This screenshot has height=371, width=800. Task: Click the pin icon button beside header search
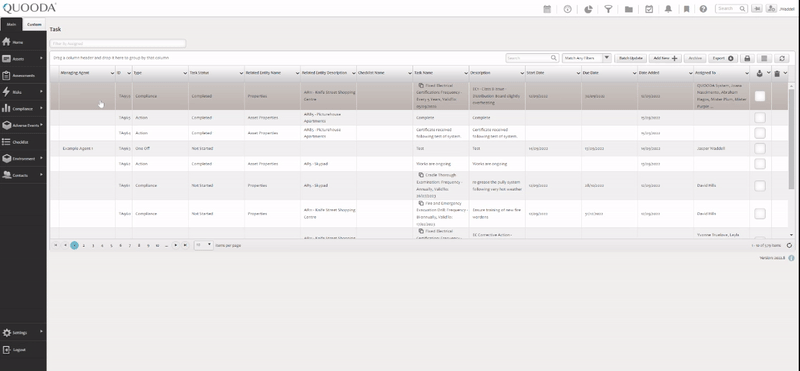pos(757,9)
